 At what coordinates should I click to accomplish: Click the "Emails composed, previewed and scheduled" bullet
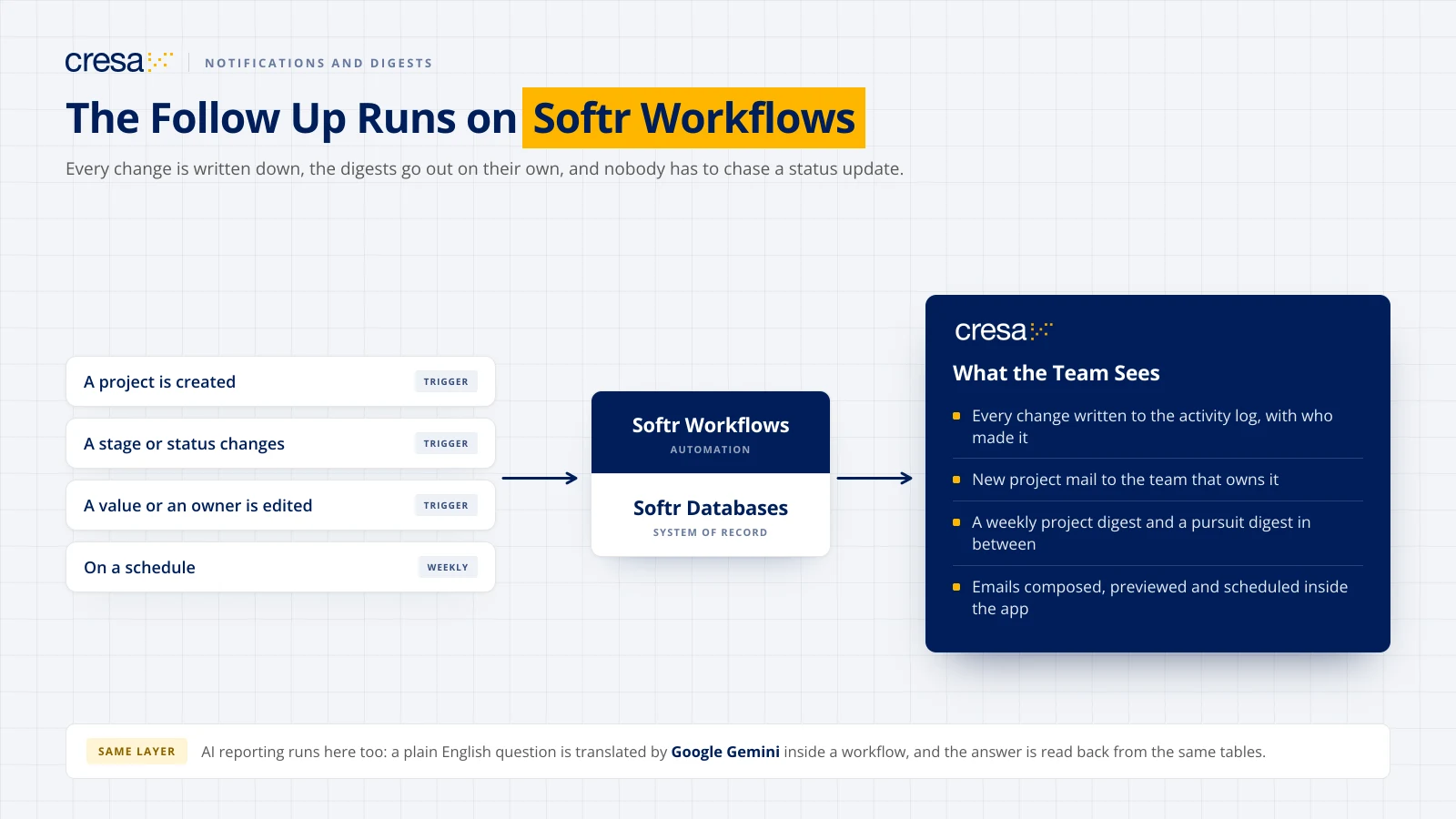point(1159,598)
